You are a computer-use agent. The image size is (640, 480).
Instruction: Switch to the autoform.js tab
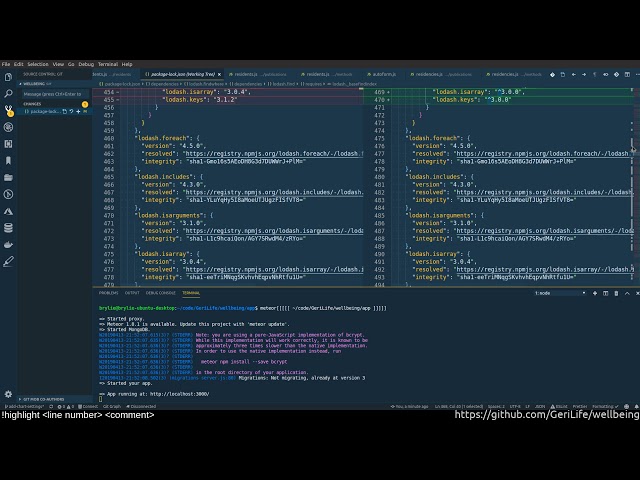tap(382, 74)
